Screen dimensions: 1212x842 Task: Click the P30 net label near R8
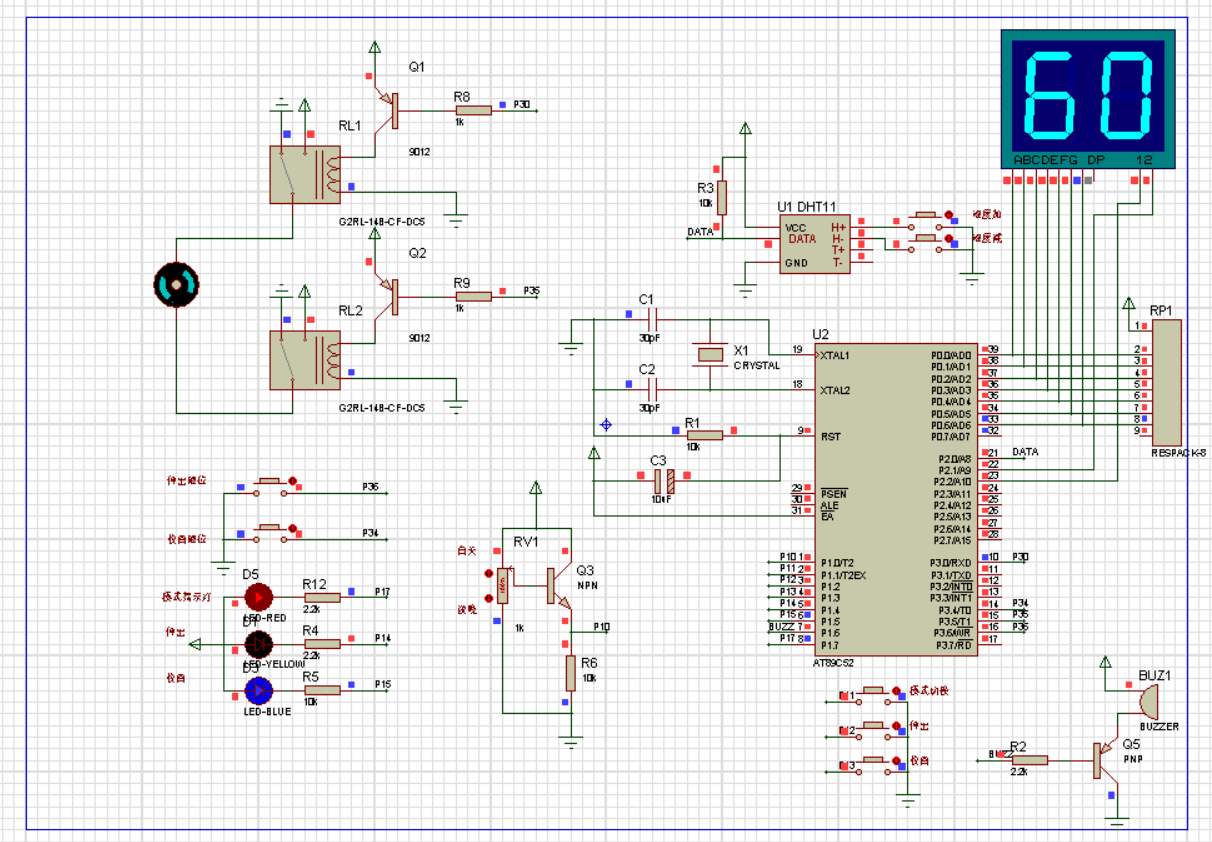521,104
